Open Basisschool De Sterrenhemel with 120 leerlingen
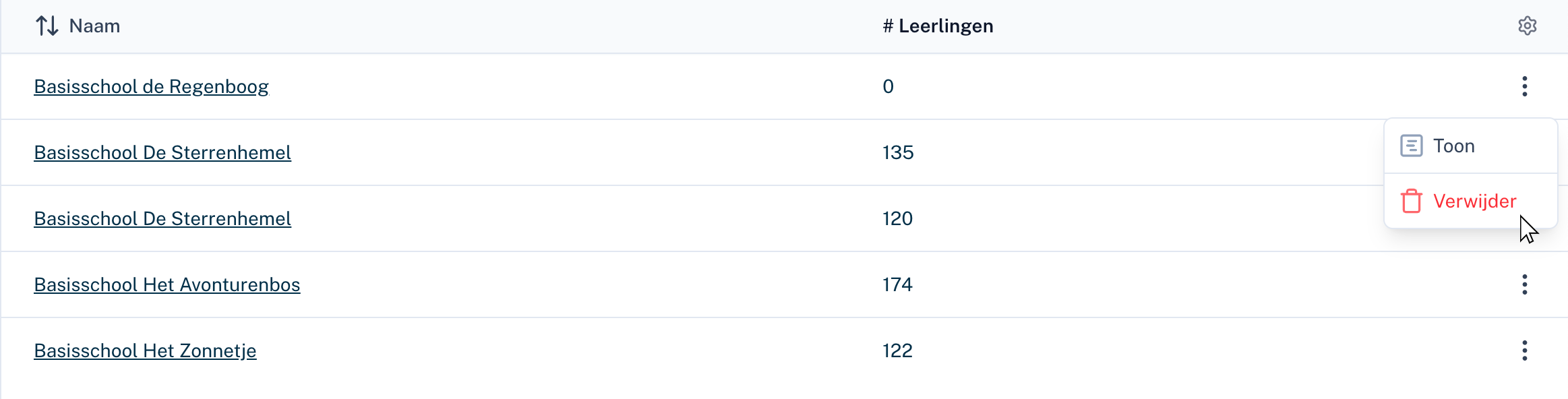 coord(162,219)
